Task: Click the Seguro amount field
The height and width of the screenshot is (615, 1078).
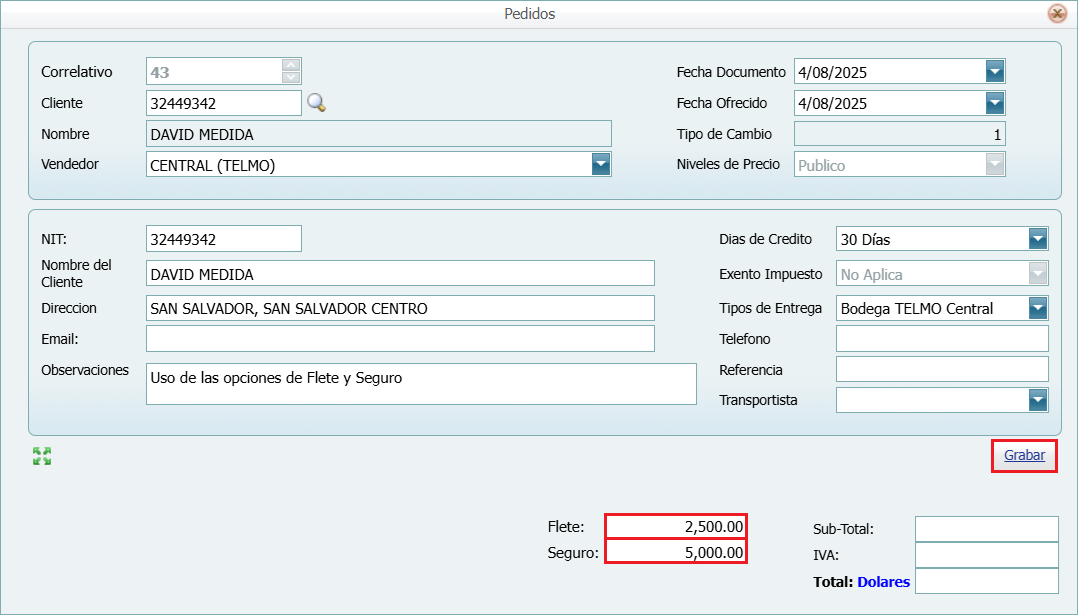Action: coord(676,552)
